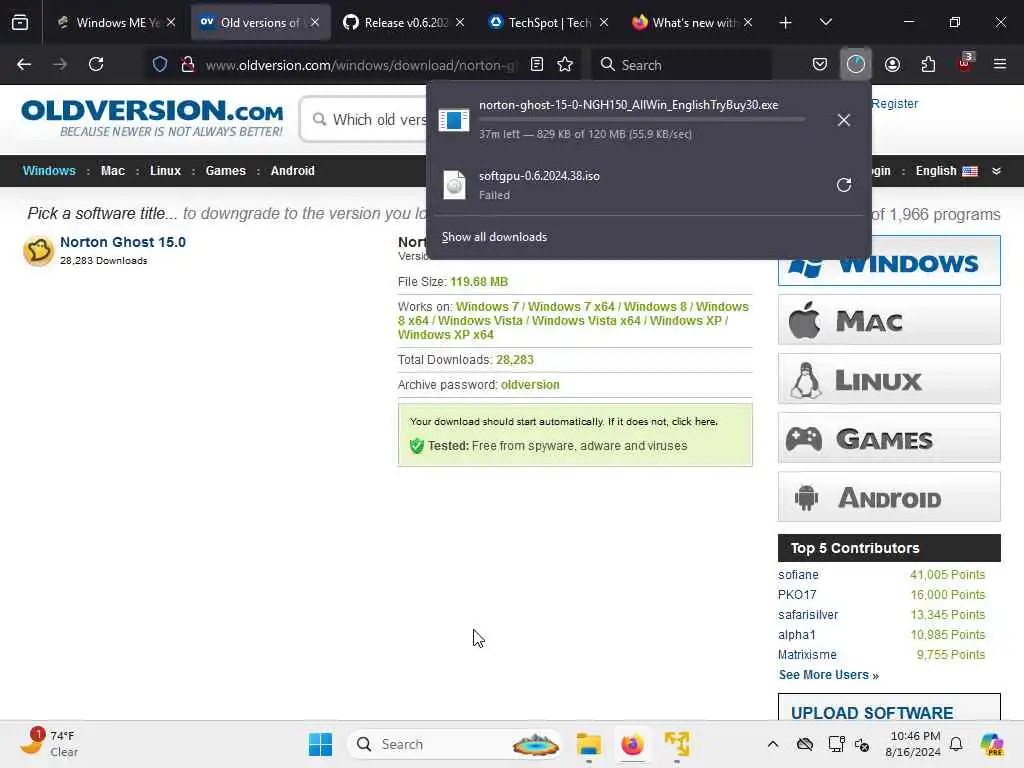Click the 'click here' download link
The width and height of the screenshot is (1024, 768).
[x=694, y=422]
